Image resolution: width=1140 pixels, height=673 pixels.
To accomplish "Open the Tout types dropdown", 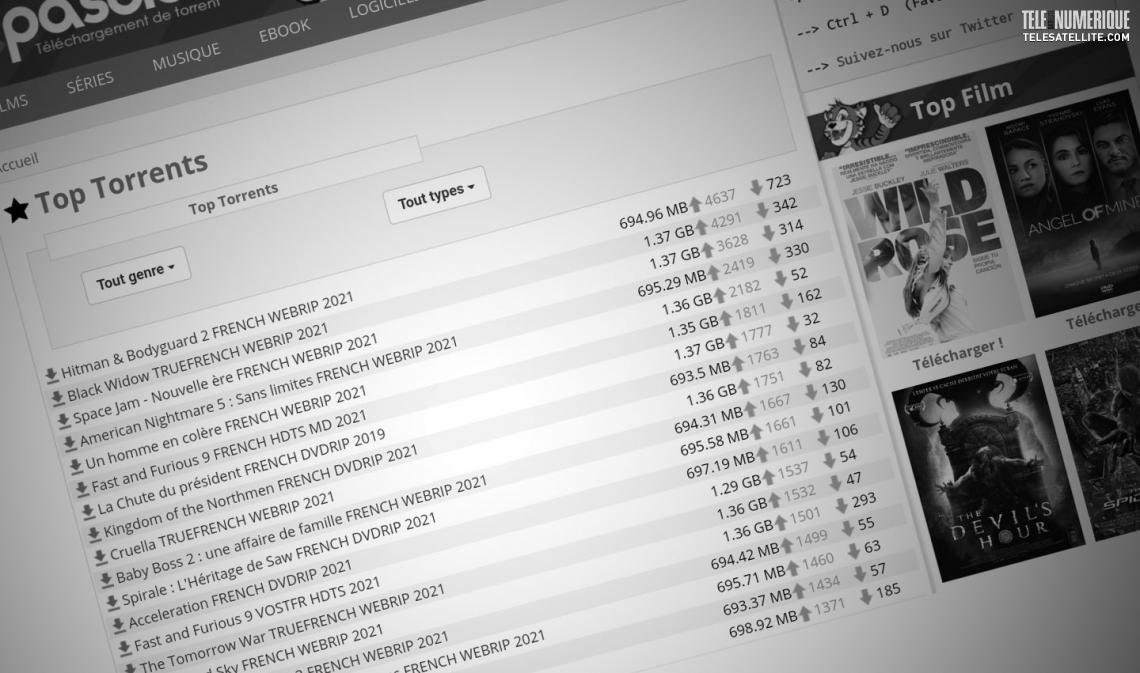I will click(x=436, y=195).
